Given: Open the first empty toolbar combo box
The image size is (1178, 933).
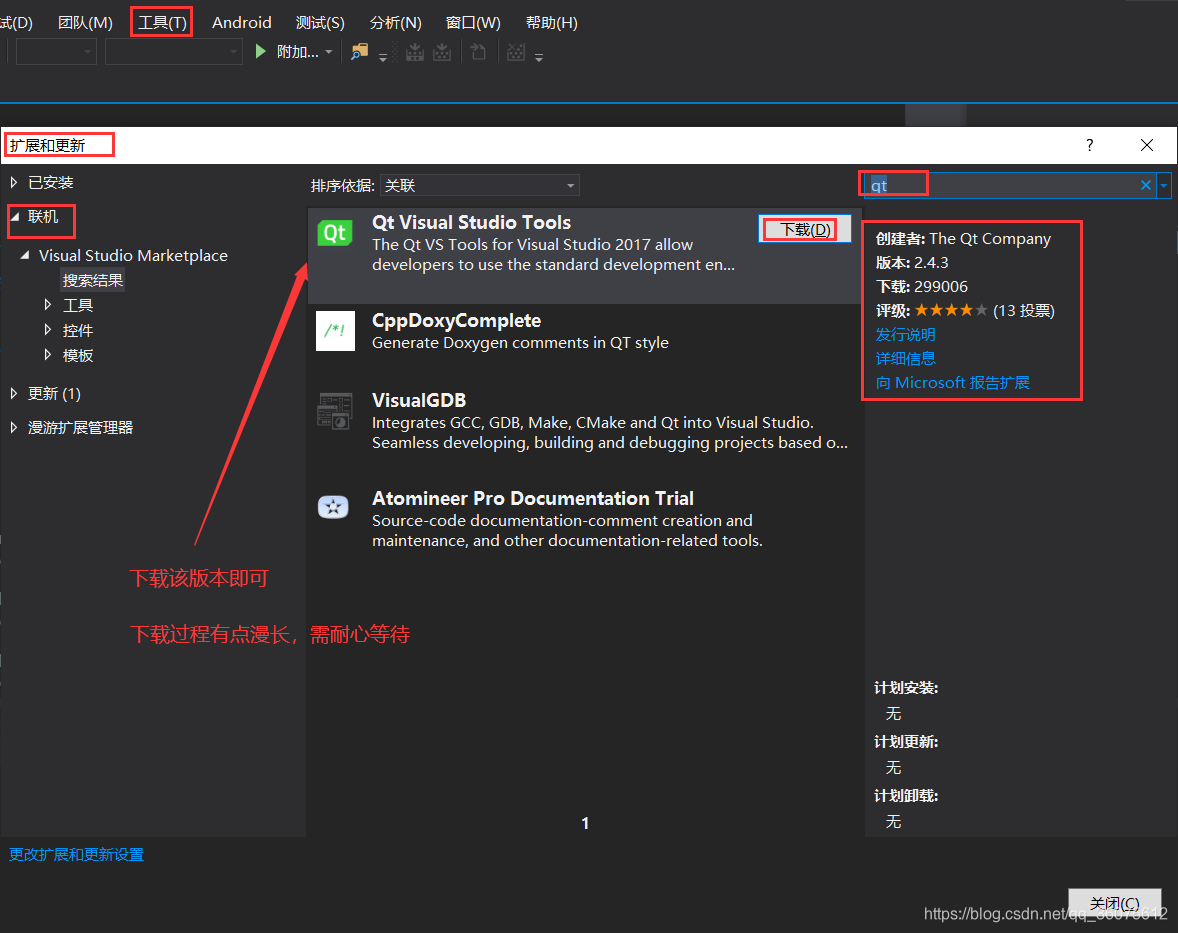Looking at the screenshot, I should coord(56,52).
